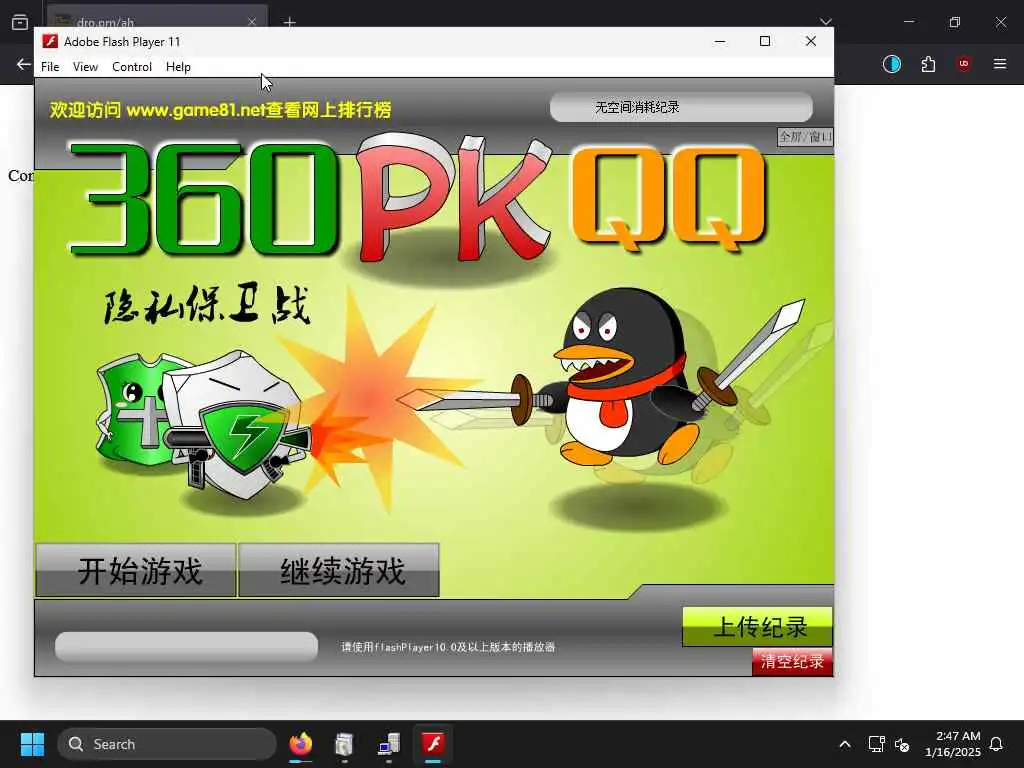Open the browser hamburger menu
This screenshot has width=1024, height=768.
pos(1000,64)
